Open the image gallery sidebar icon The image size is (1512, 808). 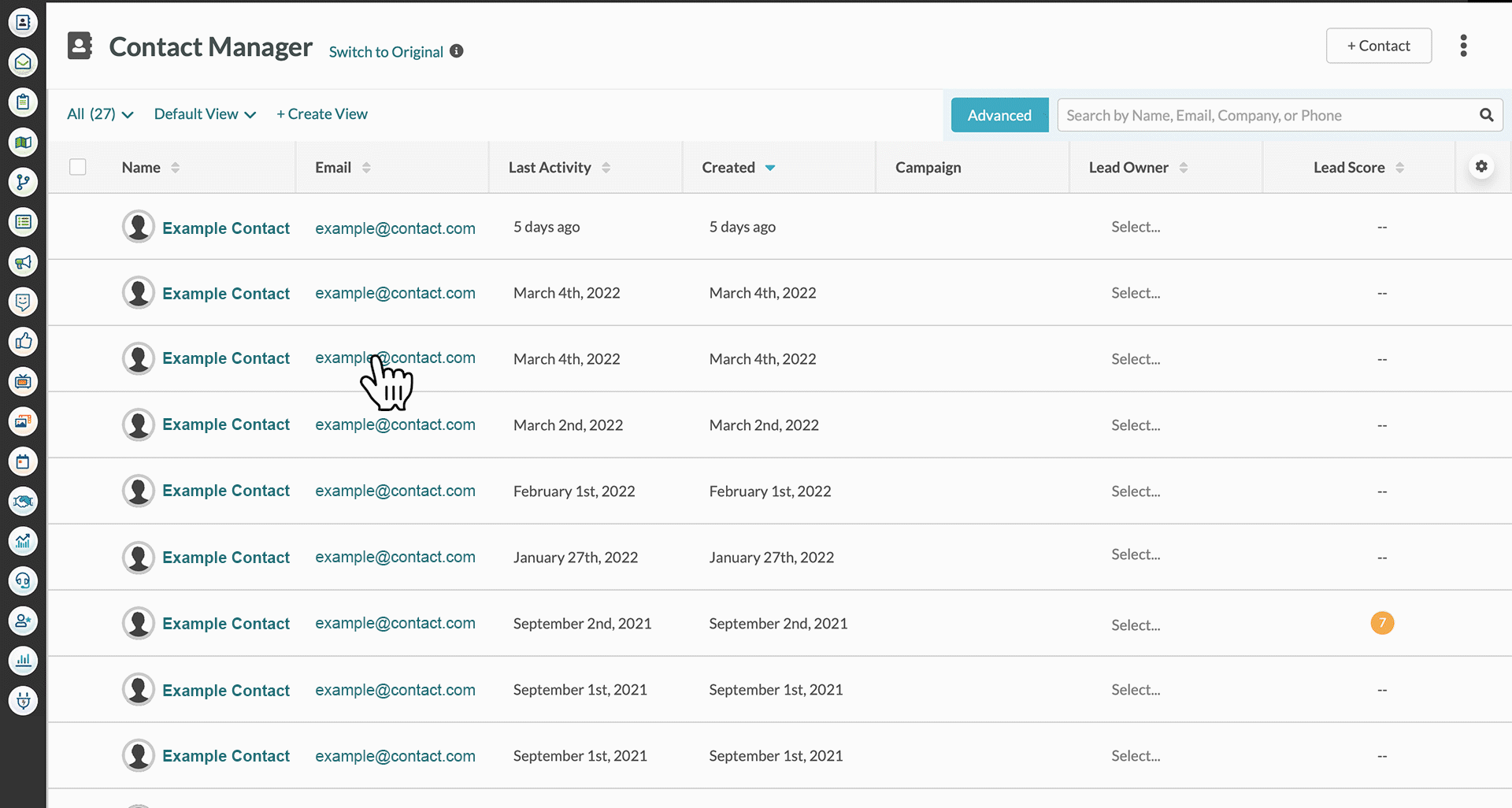[23, 421]
